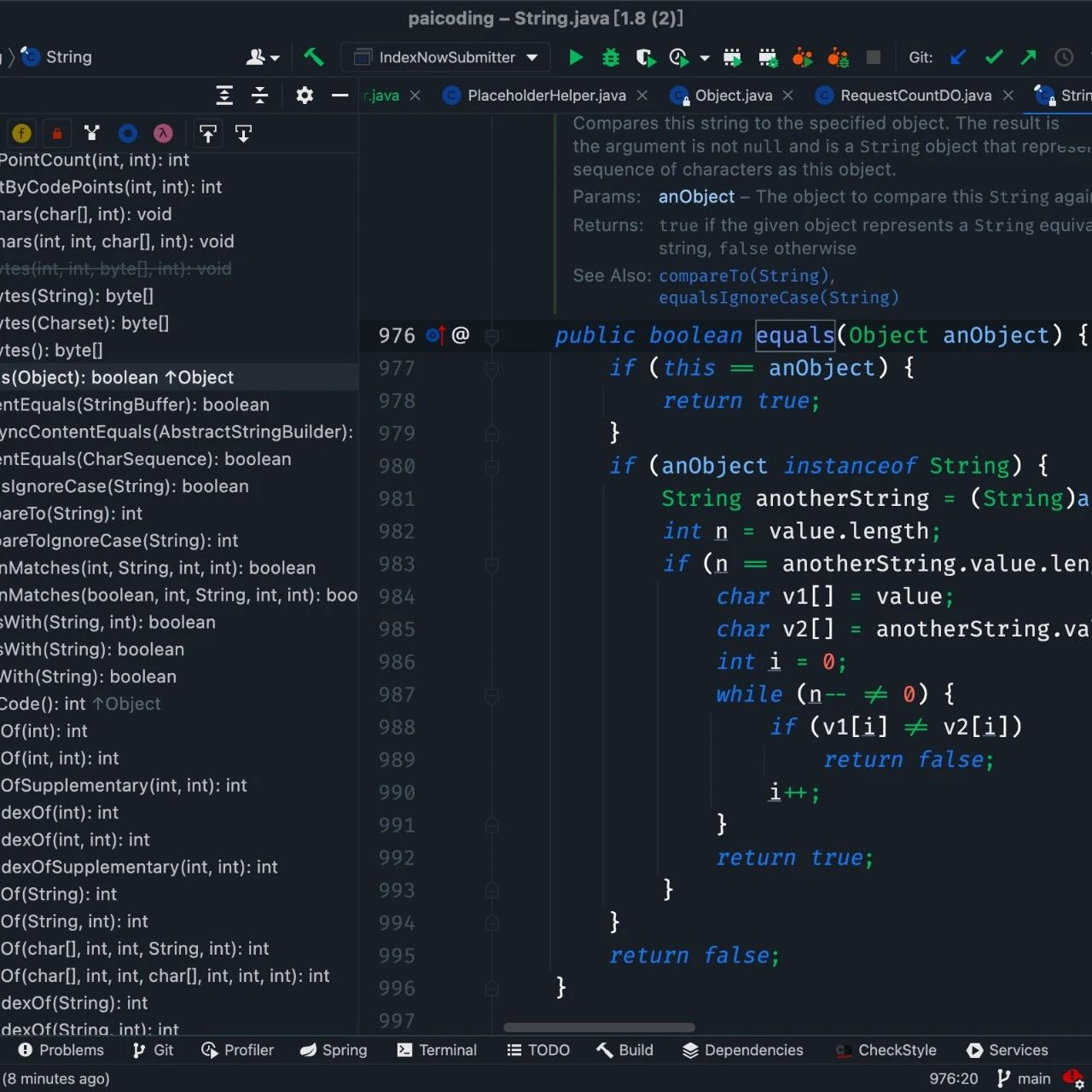1092x1092 pixels.
Task: Show Git history clock icon
Action: click(1064, 57)
